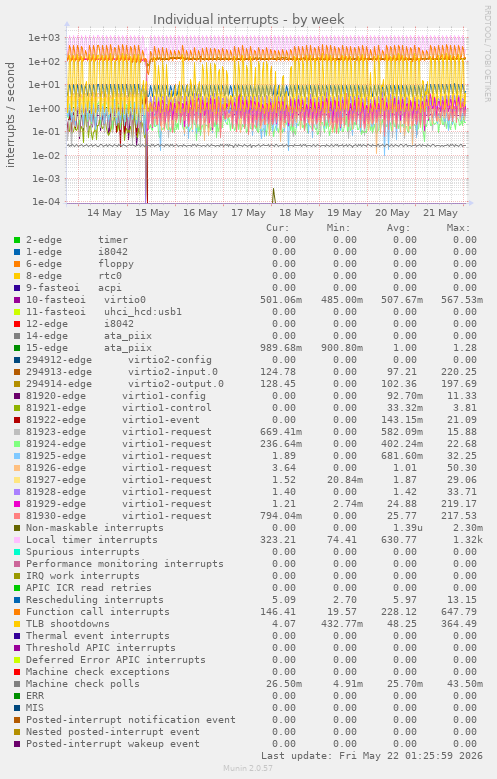Click the 1e+03 y-axis label
497x779 pixels.
pos(44,38)
